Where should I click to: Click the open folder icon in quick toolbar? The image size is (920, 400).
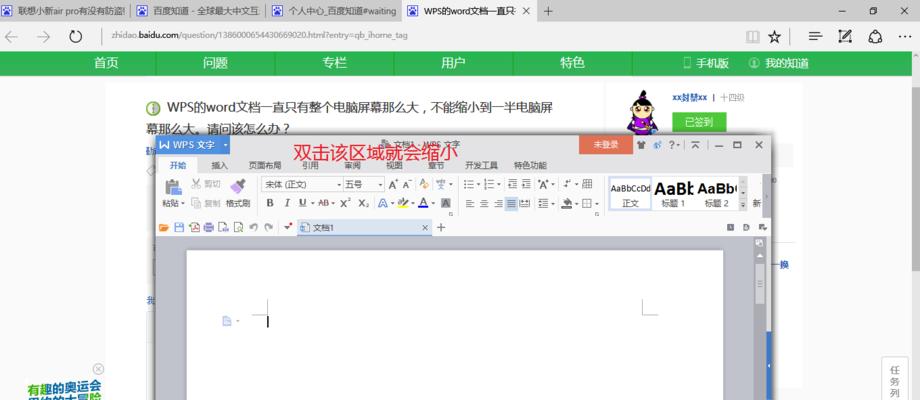pos(164,228)
